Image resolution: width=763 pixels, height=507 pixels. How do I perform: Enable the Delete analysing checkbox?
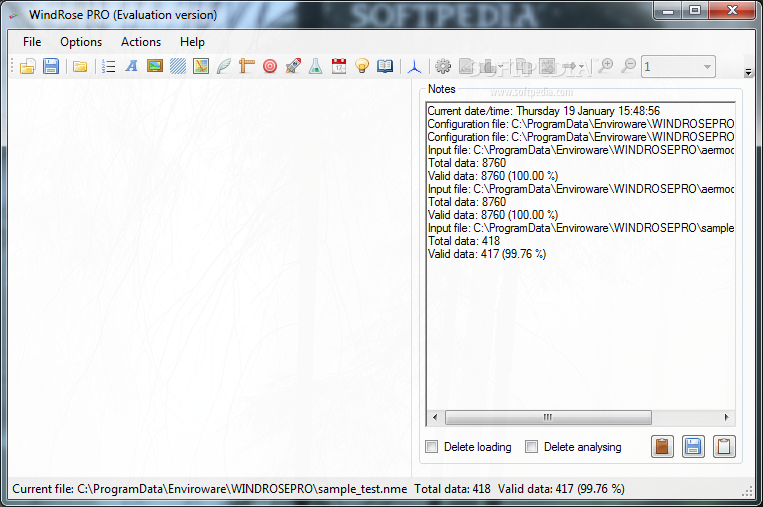click(x=531, y=447)
